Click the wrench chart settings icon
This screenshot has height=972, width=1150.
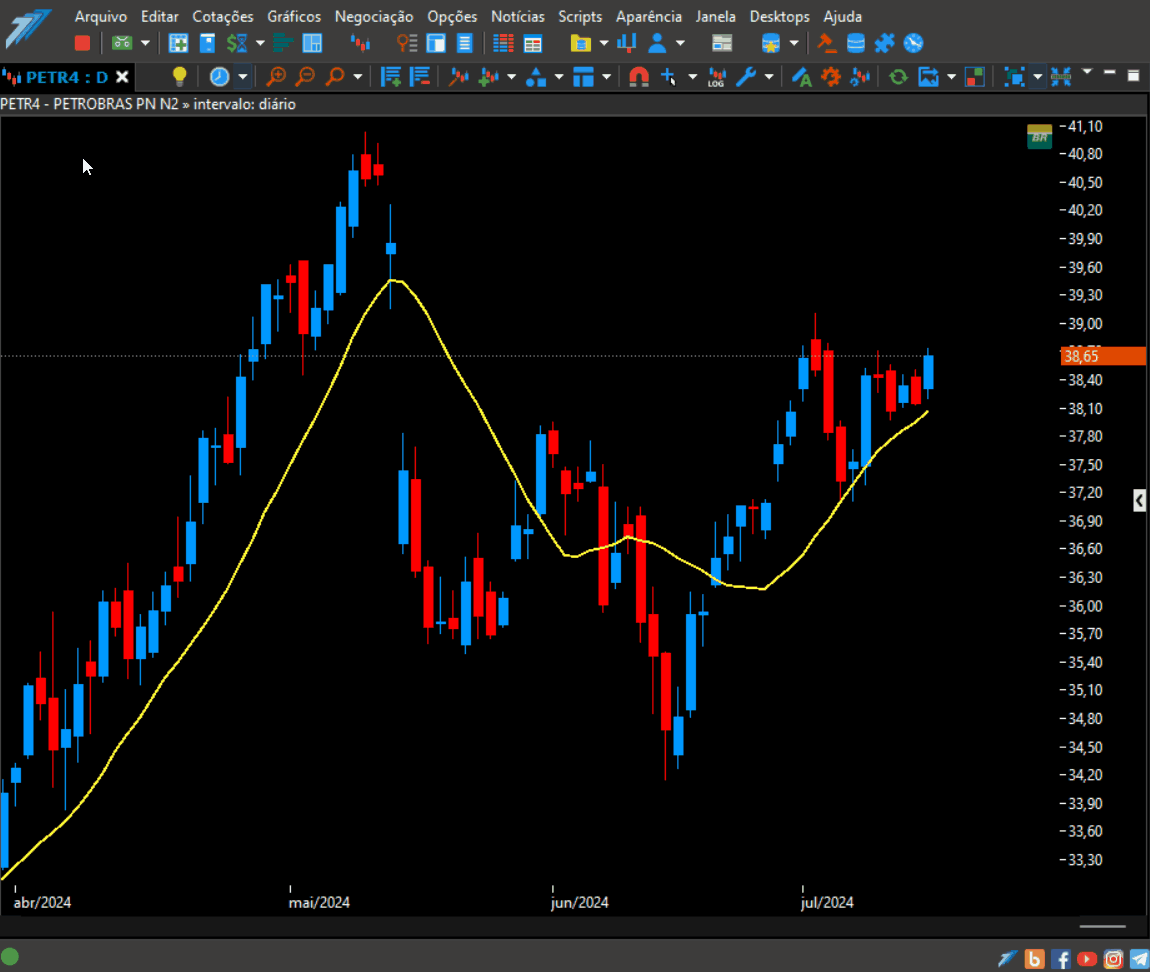[x=746, y=76]
